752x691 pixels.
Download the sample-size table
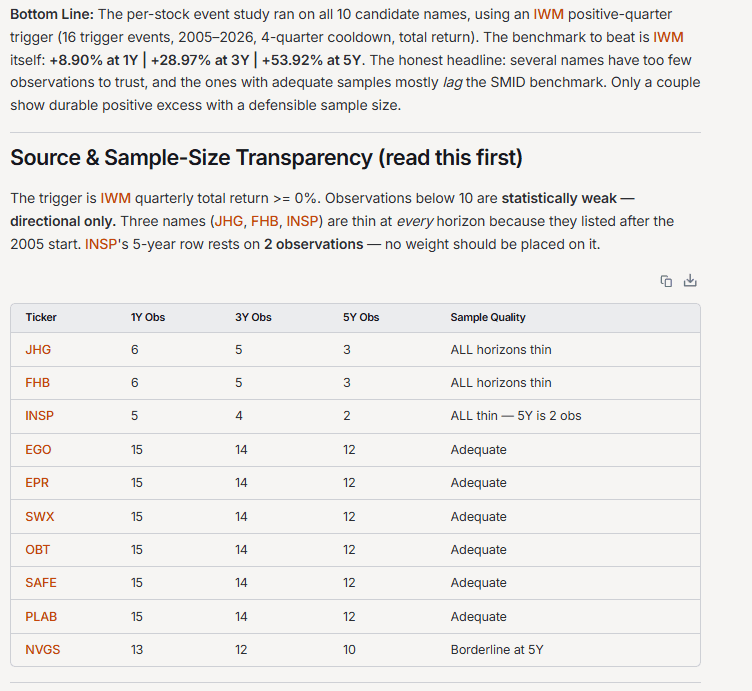point(690,281)
